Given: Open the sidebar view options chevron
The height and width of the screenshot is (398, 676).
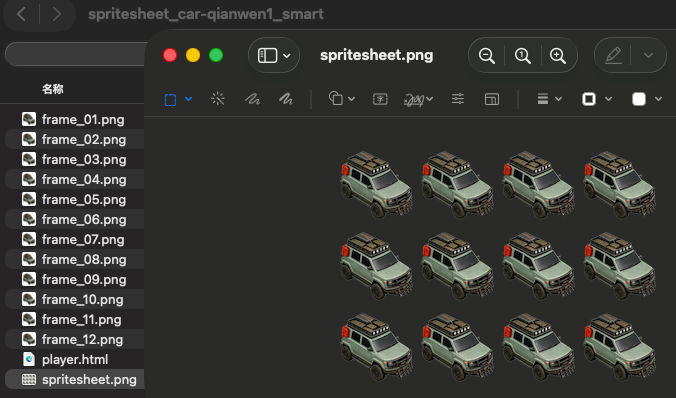Looking at the screenshot, I should click(287, 56).
